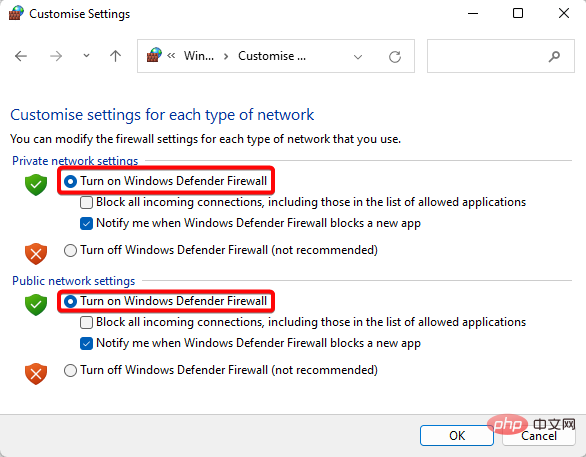
Task: Click inside the search box
Action: tap(501, 56)
